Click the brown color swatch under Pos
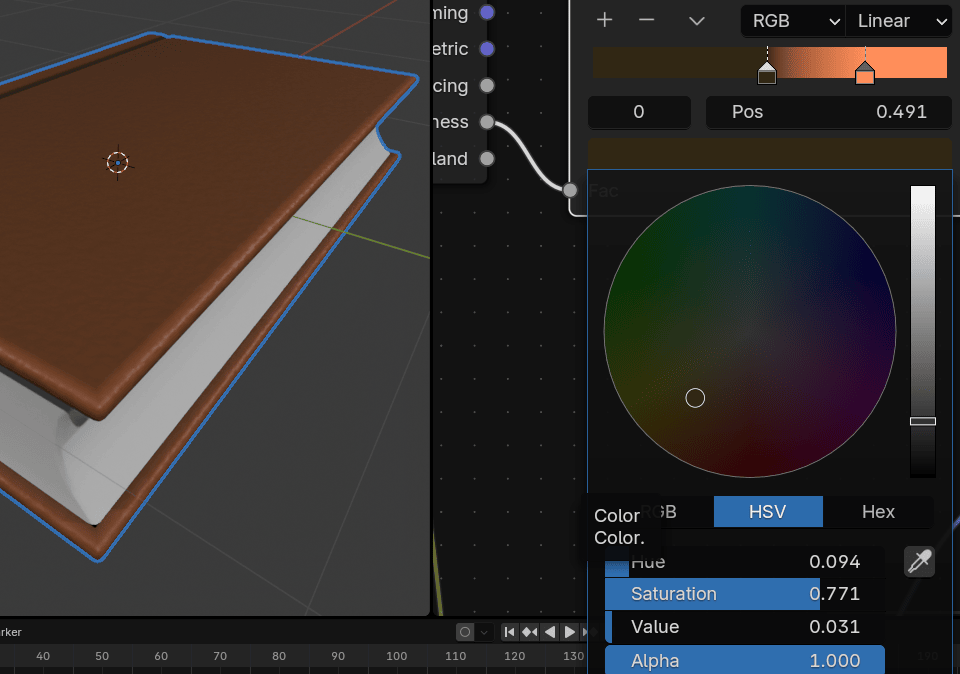This screenshot has width=960, height=674. tap(769, 152)
